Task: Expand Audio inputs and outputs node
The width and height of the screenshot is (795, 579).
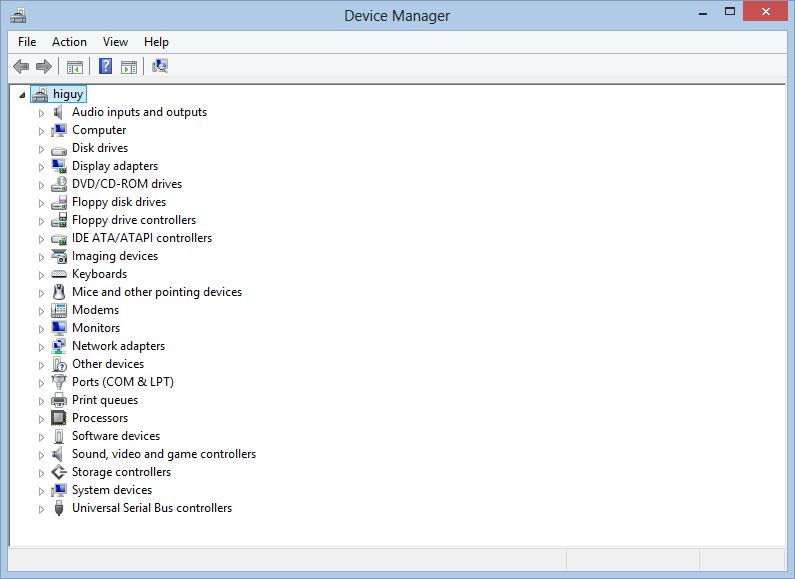Action: (41, 113)
